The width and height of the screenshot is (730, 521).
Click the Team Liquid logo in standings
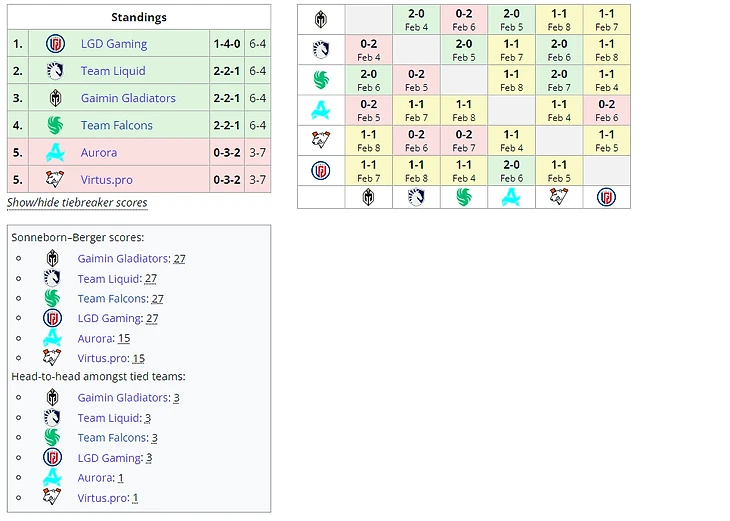pos(55,71)
